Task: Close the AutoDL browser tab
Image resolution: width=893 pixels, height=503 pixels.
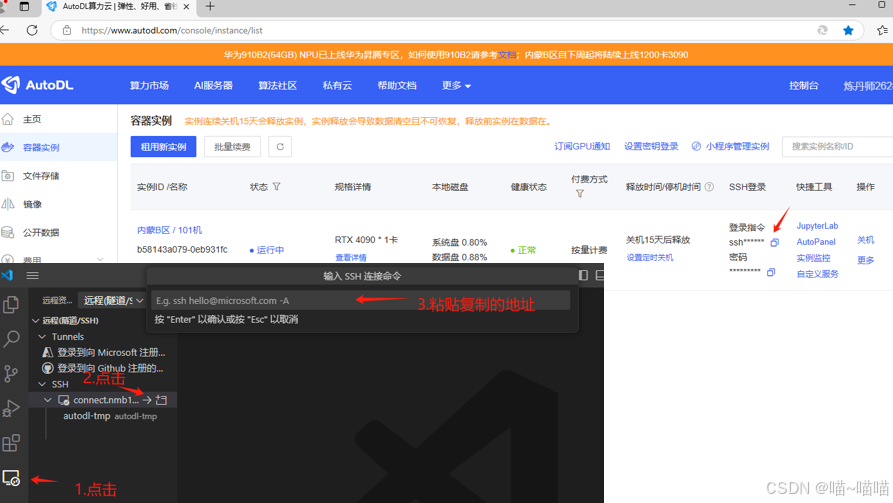Action: pos(186,6)
